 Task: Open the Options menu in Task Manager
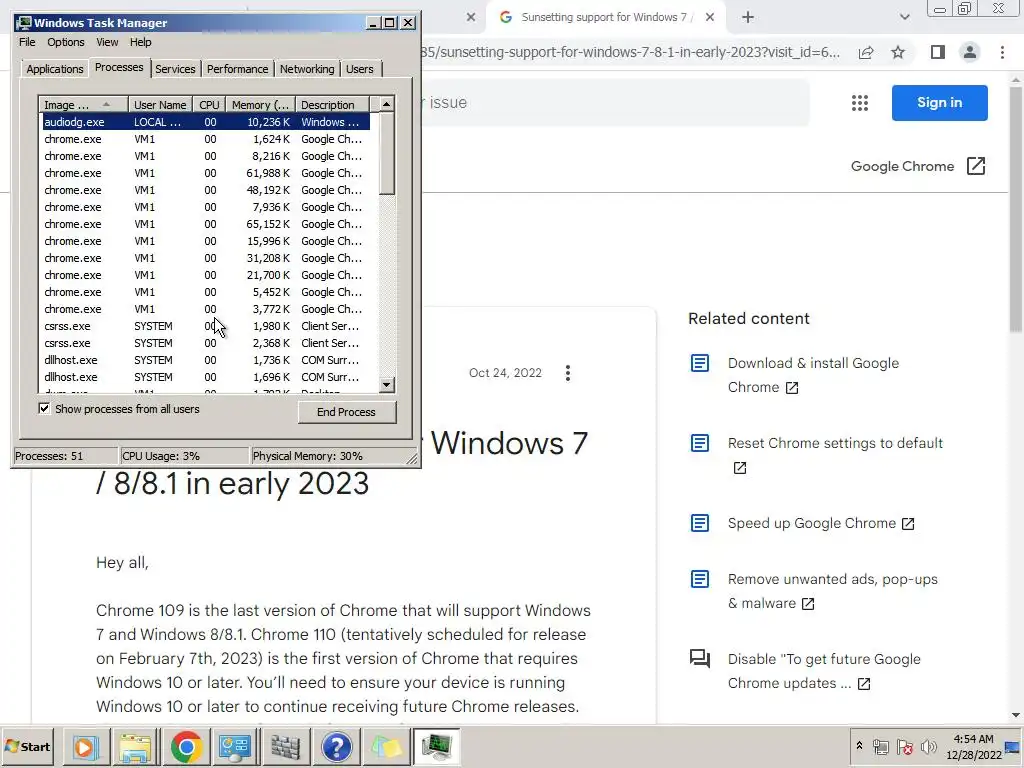pos(65,42)
